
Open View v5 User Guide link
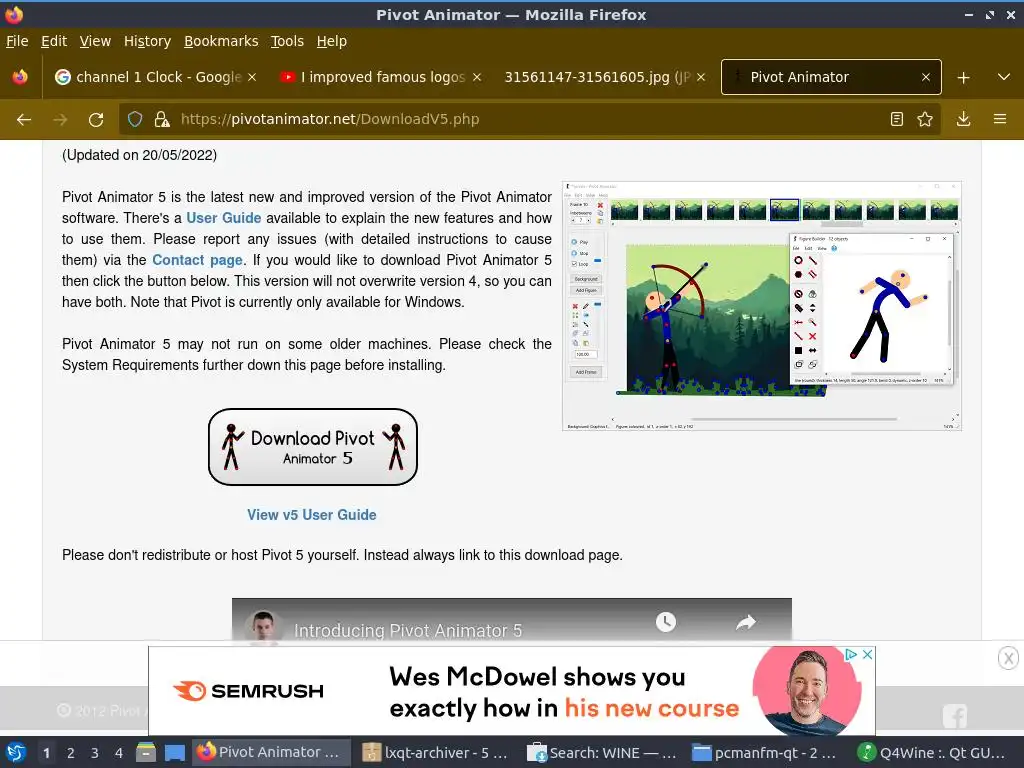(312, 515)
